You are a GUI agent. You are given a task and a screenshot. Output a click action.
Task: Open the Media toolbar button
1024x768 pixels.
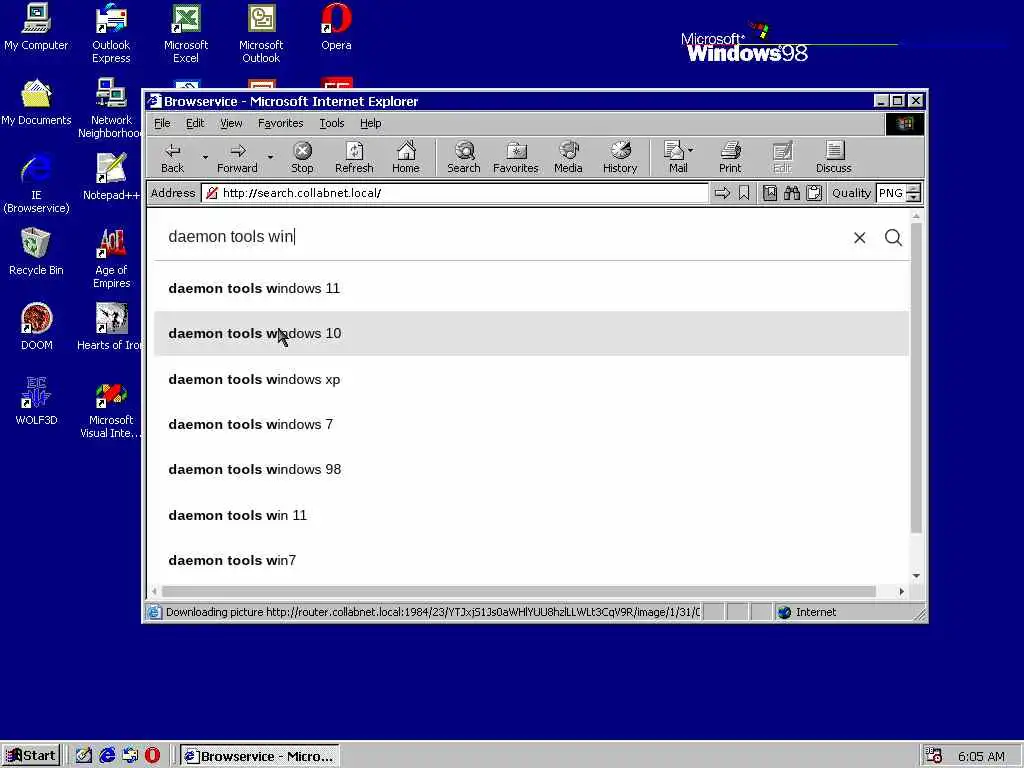pos(568,157)
